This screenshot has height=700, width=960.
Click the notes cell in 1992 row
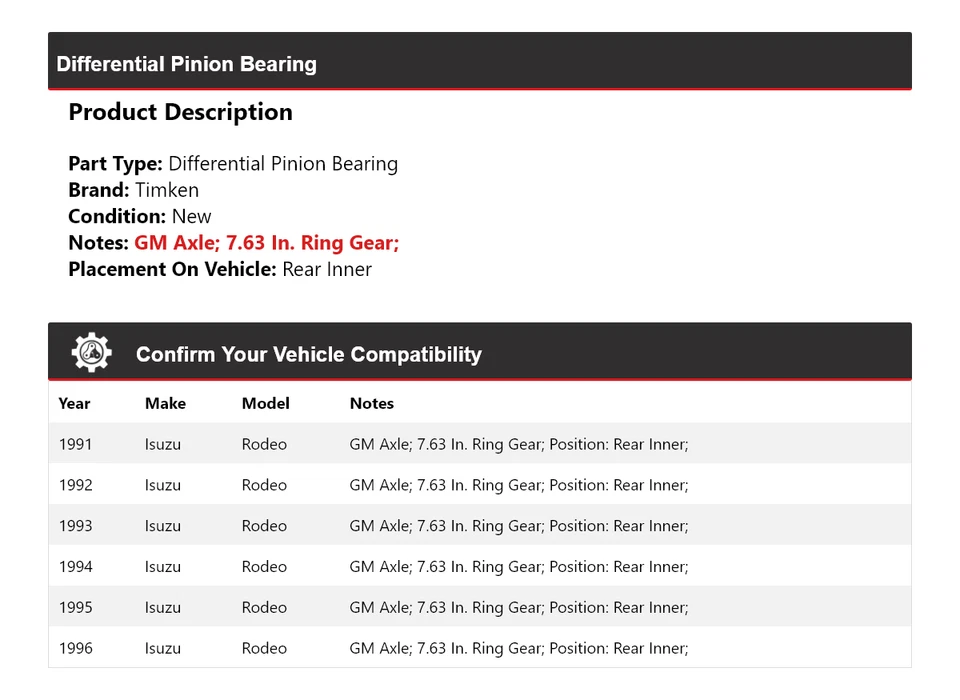coord(518,485)
